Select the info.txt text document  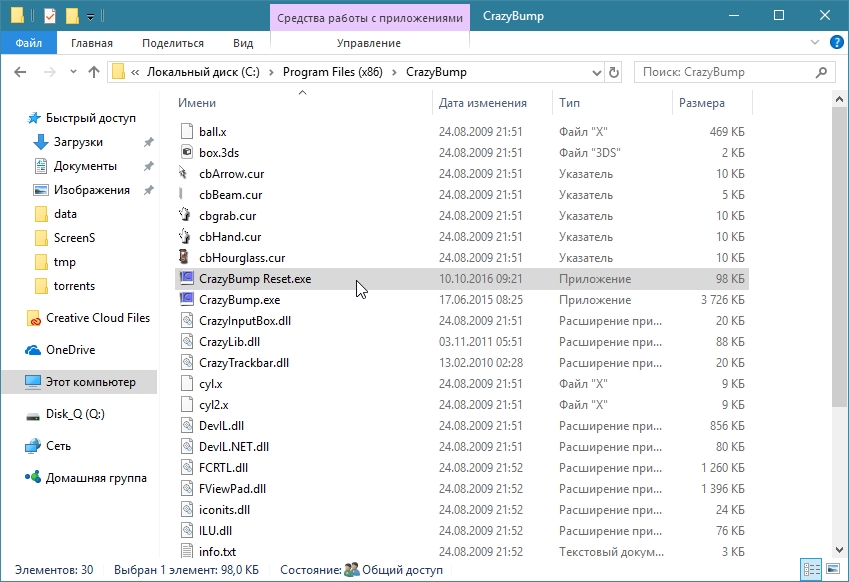pyautogui.click(x=217, y=551)
